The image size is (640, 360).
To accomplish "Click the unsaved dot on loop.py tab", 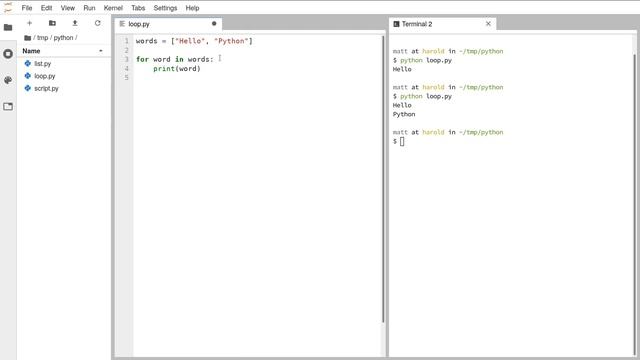I will pyautogui.click(x=214, y=24).
